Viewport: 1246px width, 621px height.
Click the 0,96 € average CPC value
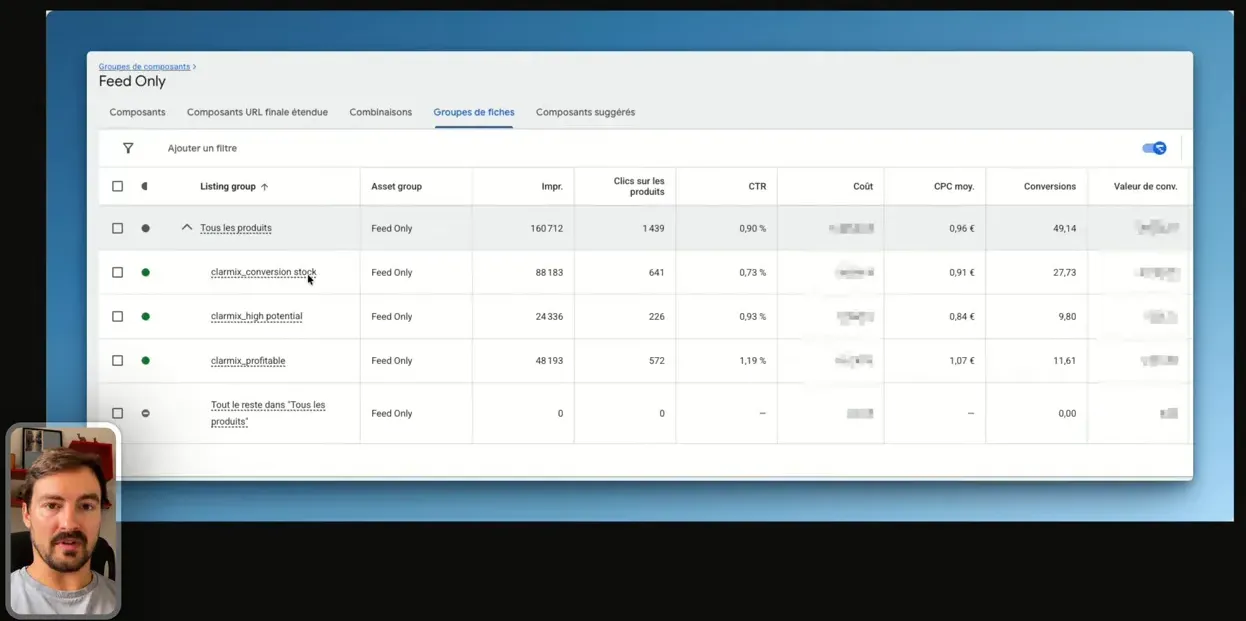tap(962, 228)
